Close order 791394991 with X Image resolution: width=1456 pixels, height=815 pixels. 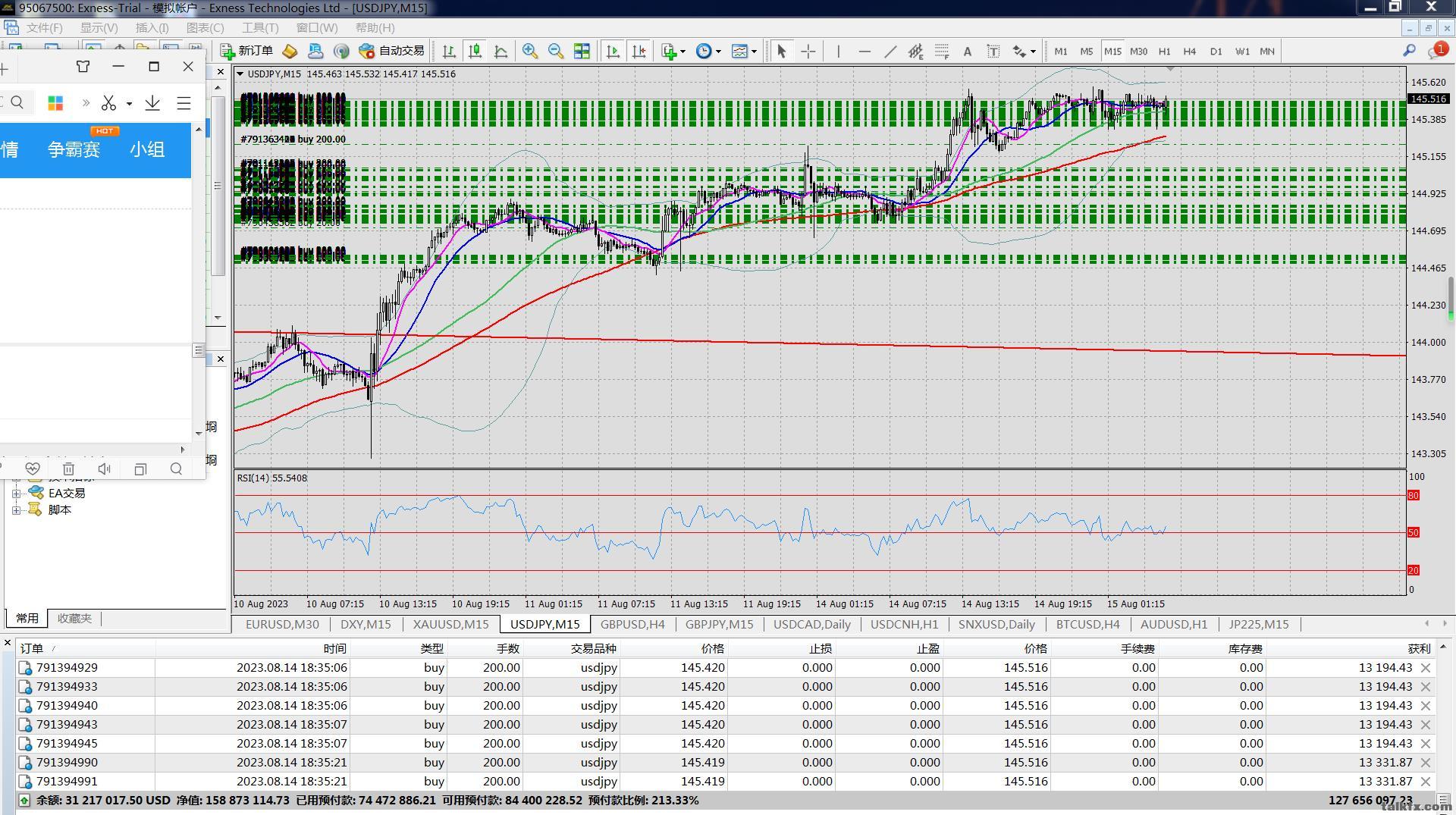[1426, 781]
